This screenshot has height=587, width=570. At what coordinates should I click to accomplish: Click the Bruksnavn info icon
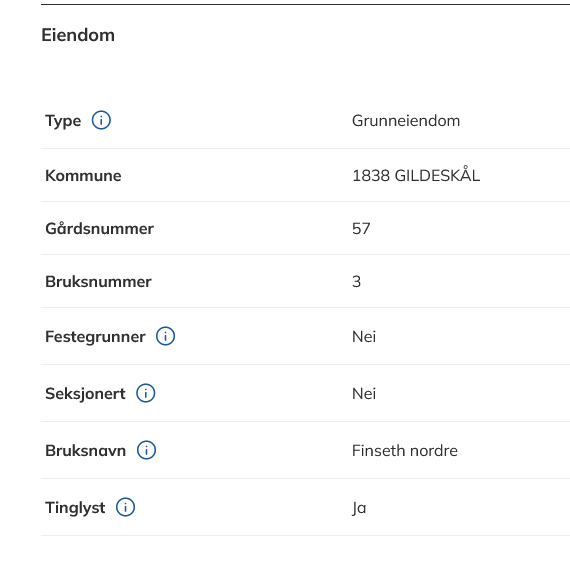pos(146,450)
